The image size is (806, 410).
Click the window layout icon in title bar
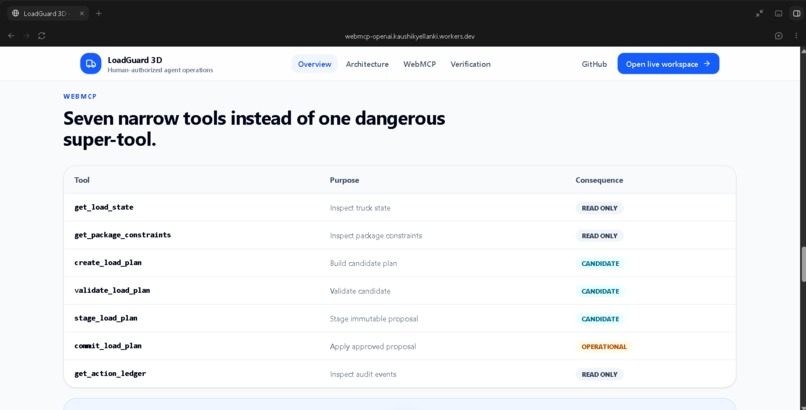pos(778,13)
